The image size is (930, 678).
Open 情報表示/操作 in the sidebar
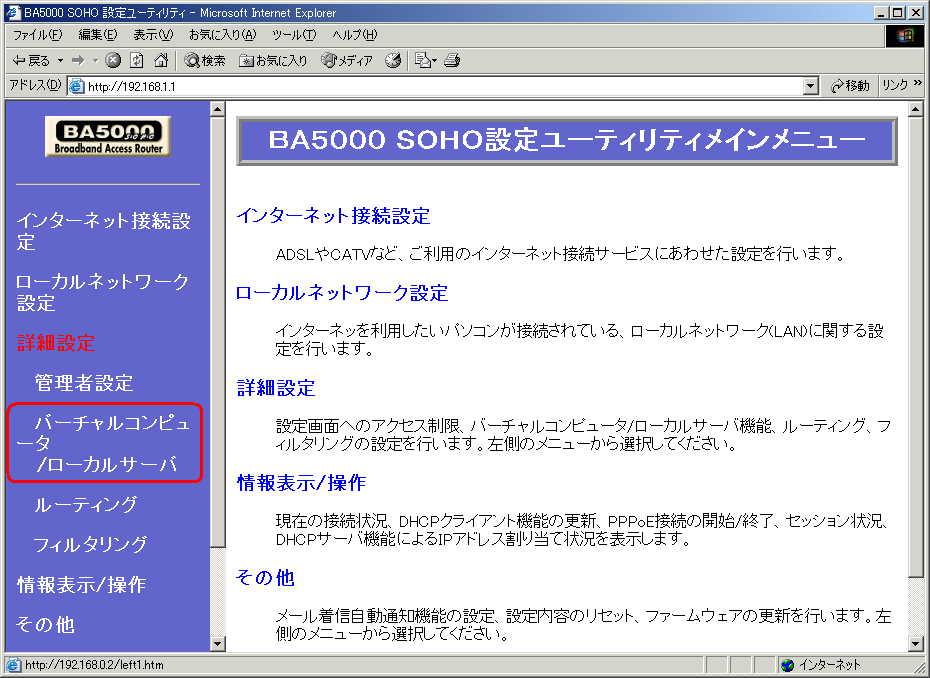pyautogui.click(x=81, y=585)
